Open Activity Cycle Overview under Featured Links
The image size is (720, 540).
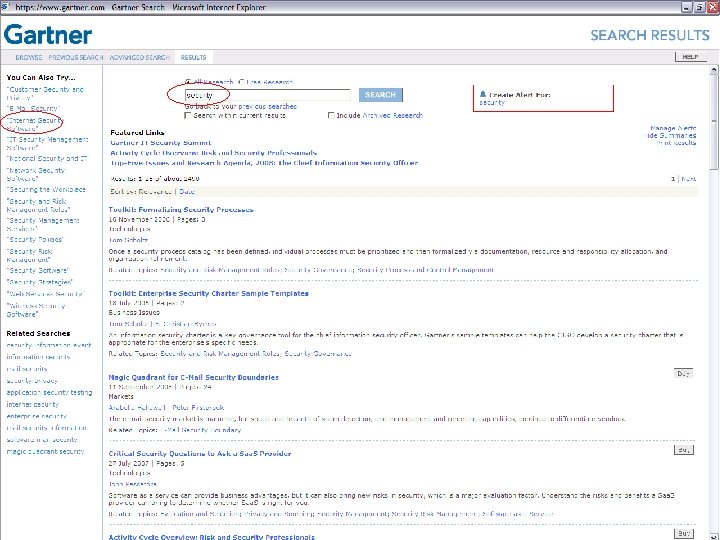point(214,152)
